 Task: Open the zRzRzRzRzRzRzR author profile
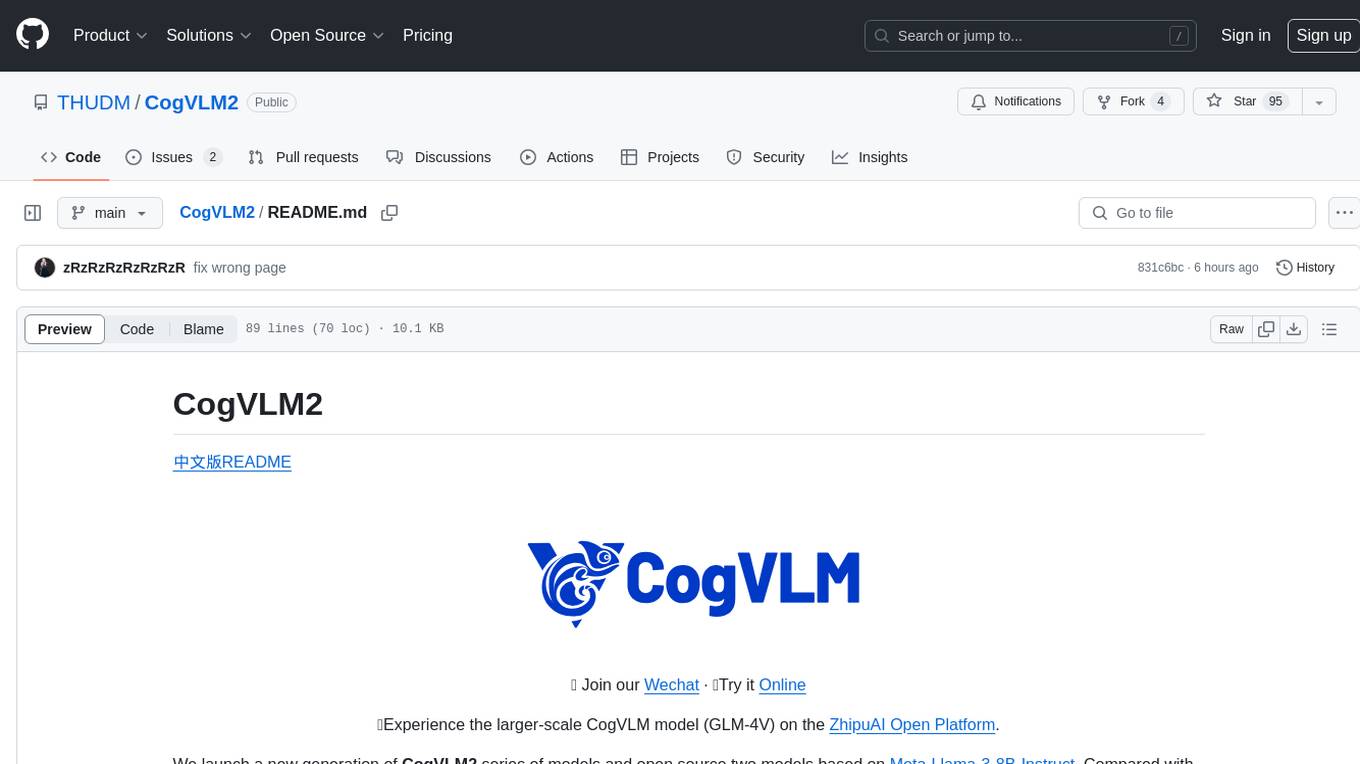tap(124, 268)
